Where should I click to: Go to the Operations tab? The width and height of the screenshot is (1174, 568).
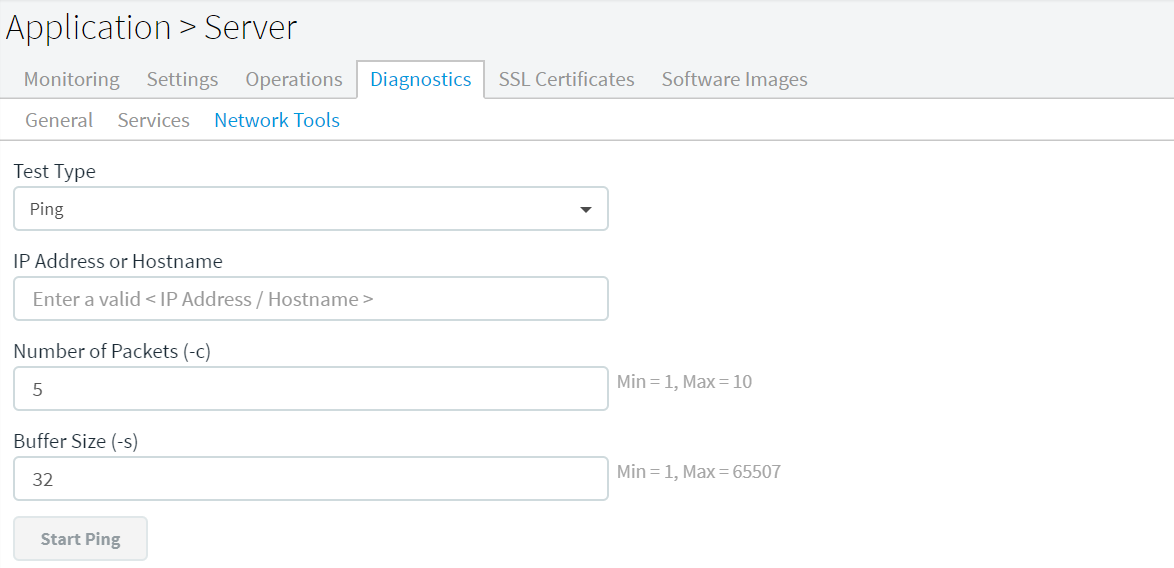(x=294, y=79)
